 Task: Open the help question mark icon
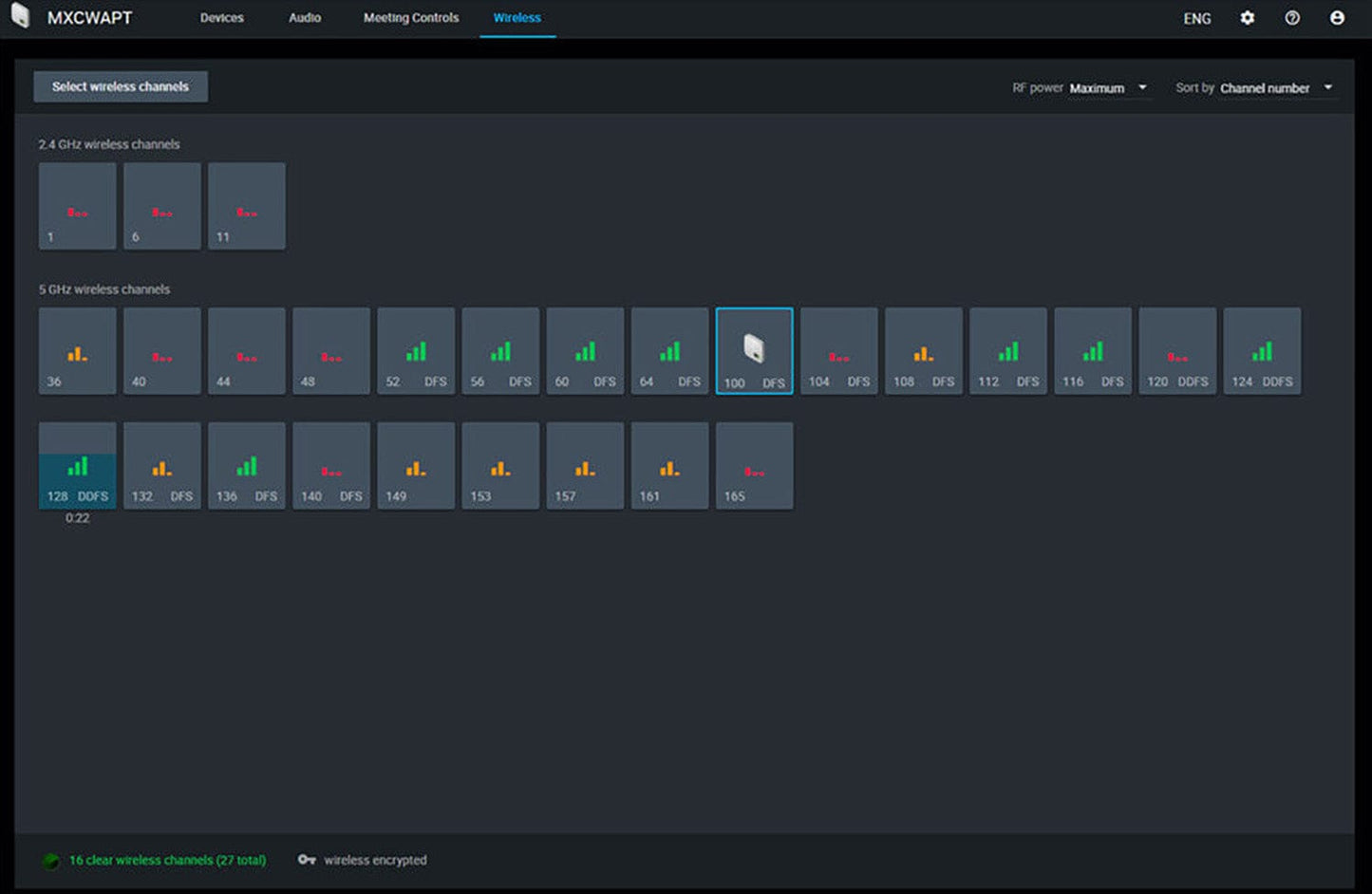pos(1291,18)
